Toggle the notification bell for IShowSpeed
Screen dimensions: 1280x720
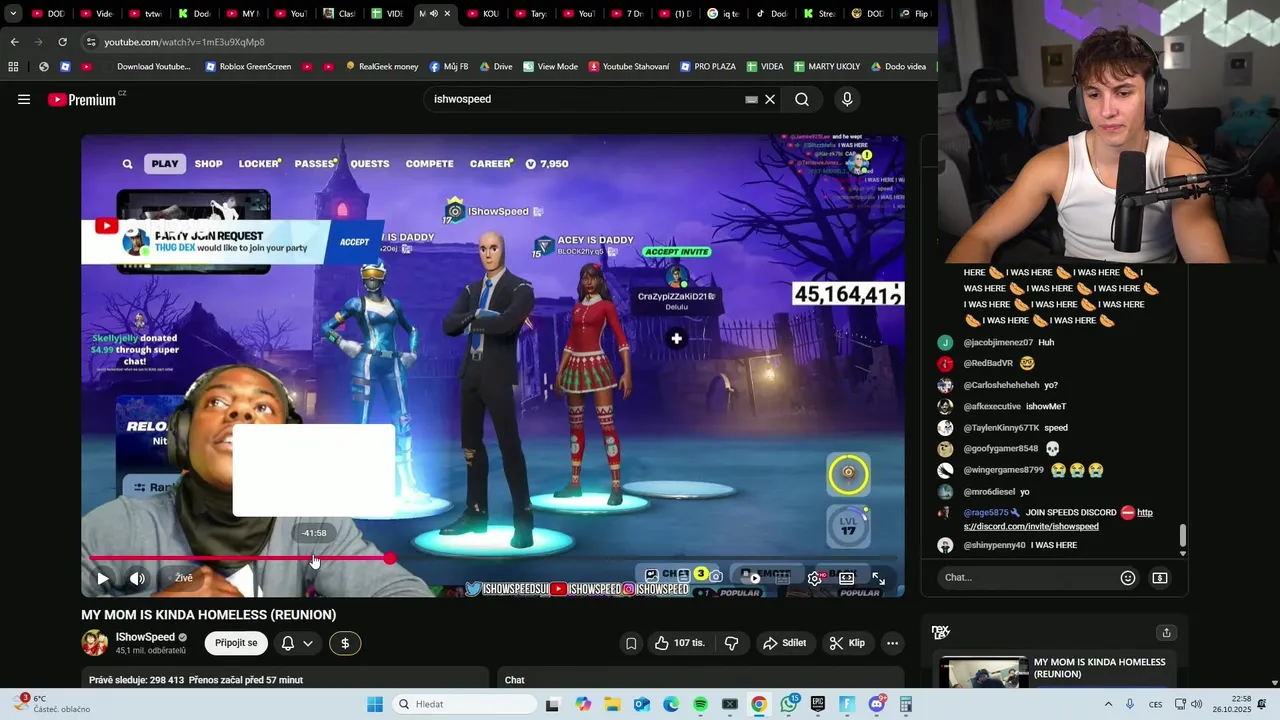288,643
